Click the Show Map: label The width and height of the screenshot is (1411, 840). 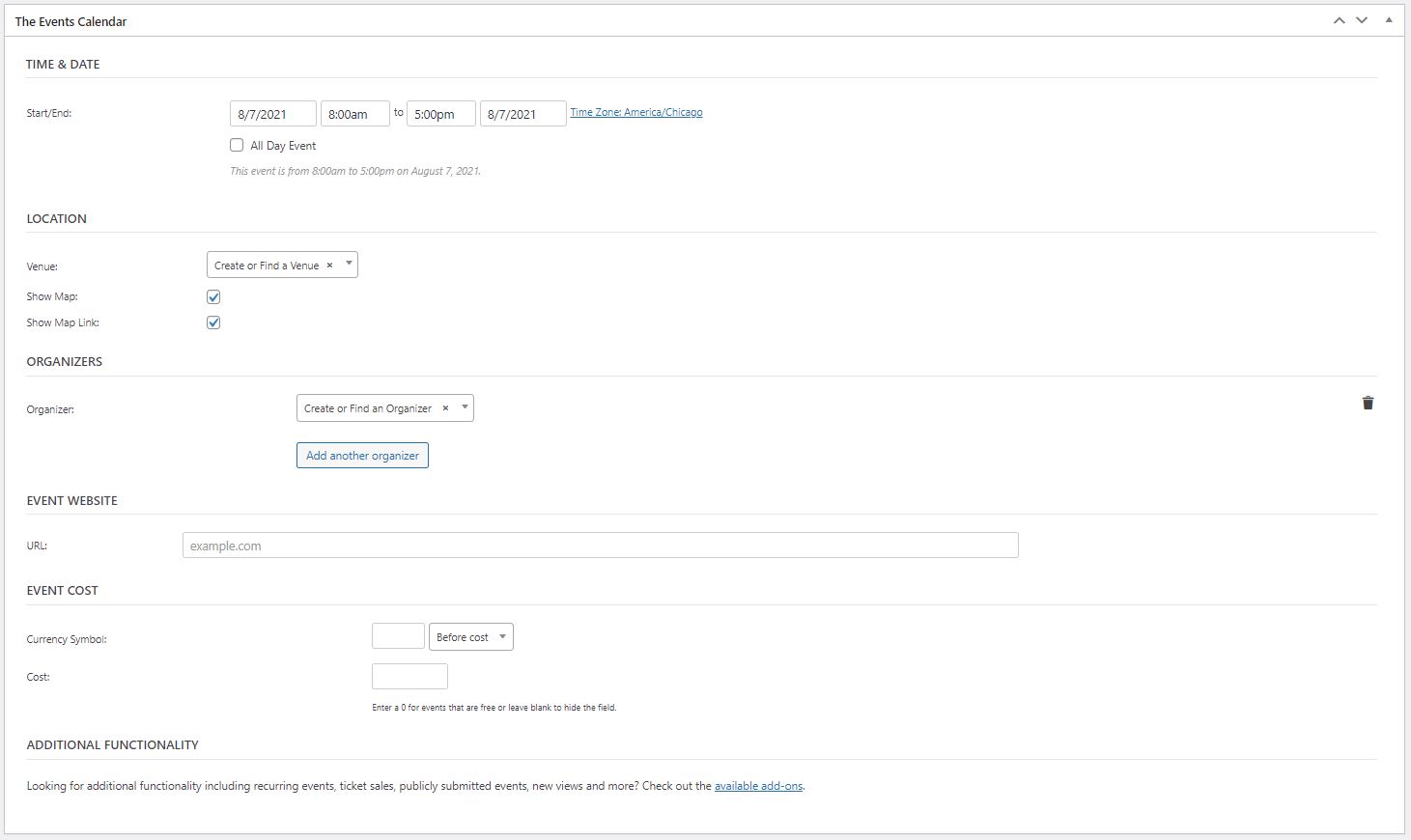(x=52, y=296)
